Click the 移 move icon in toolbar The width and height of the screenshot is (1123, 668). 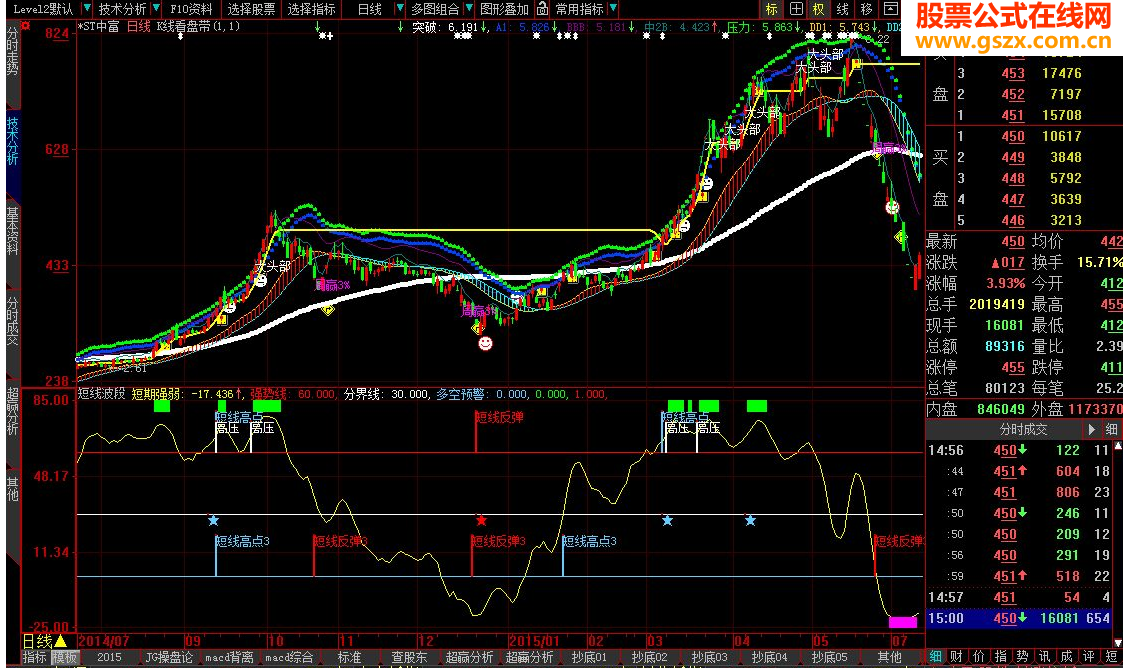[866, 9]
